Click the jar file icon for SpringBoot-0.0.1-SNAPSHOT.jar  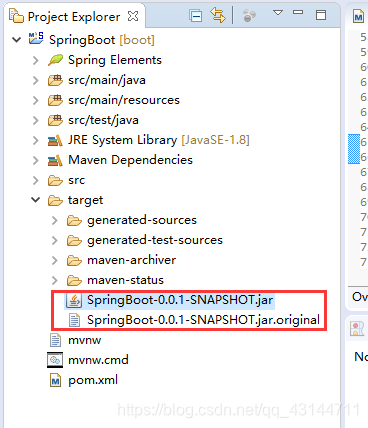74,300
